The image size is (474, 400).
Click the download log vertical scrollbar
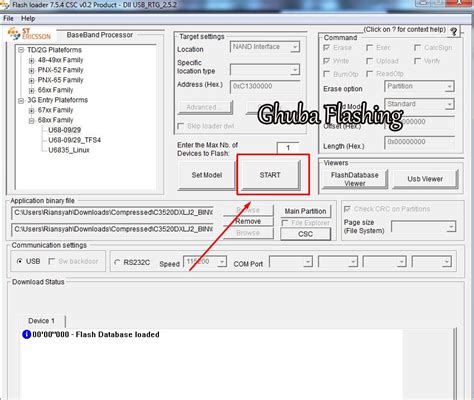(x=455, y=363)
